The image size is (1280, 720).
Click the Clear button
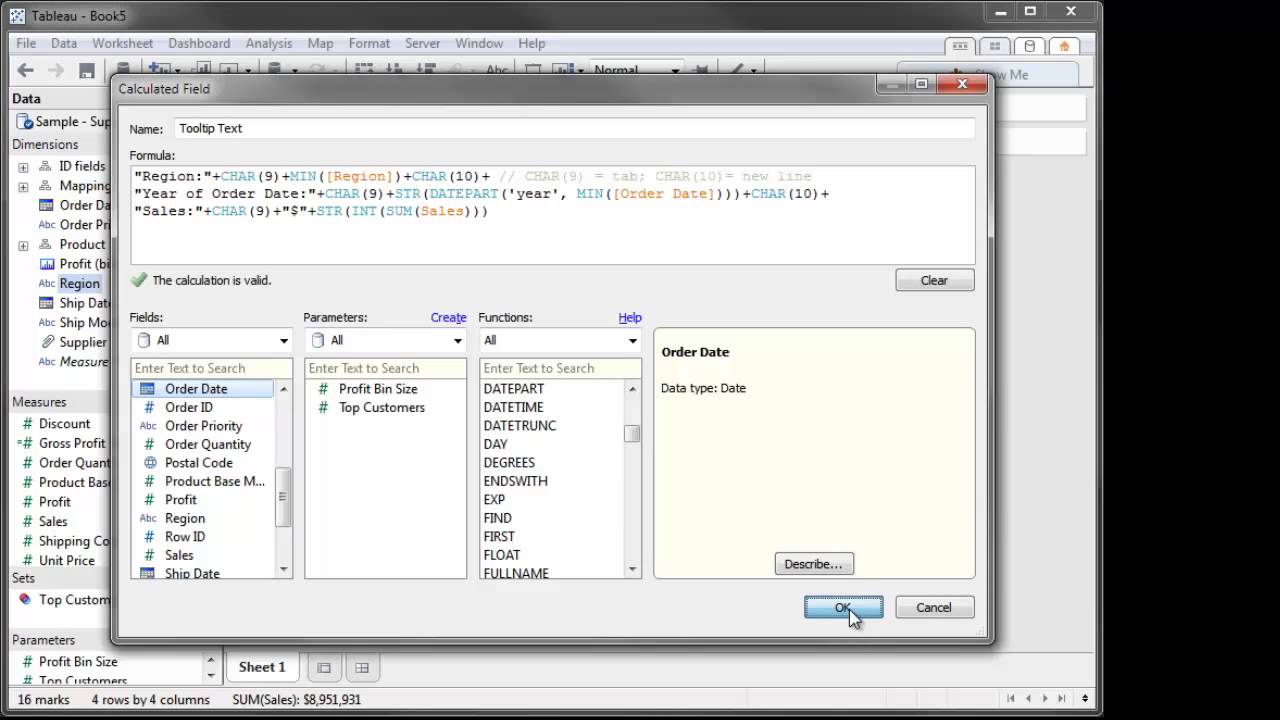click(x=934, y=280)
